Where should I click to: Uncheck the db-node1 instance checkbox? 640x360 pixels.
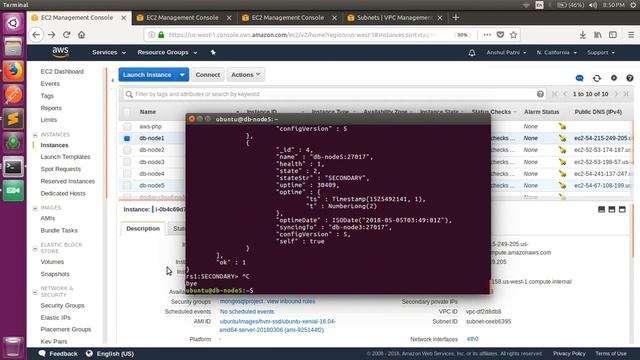[x=127, y=138]
